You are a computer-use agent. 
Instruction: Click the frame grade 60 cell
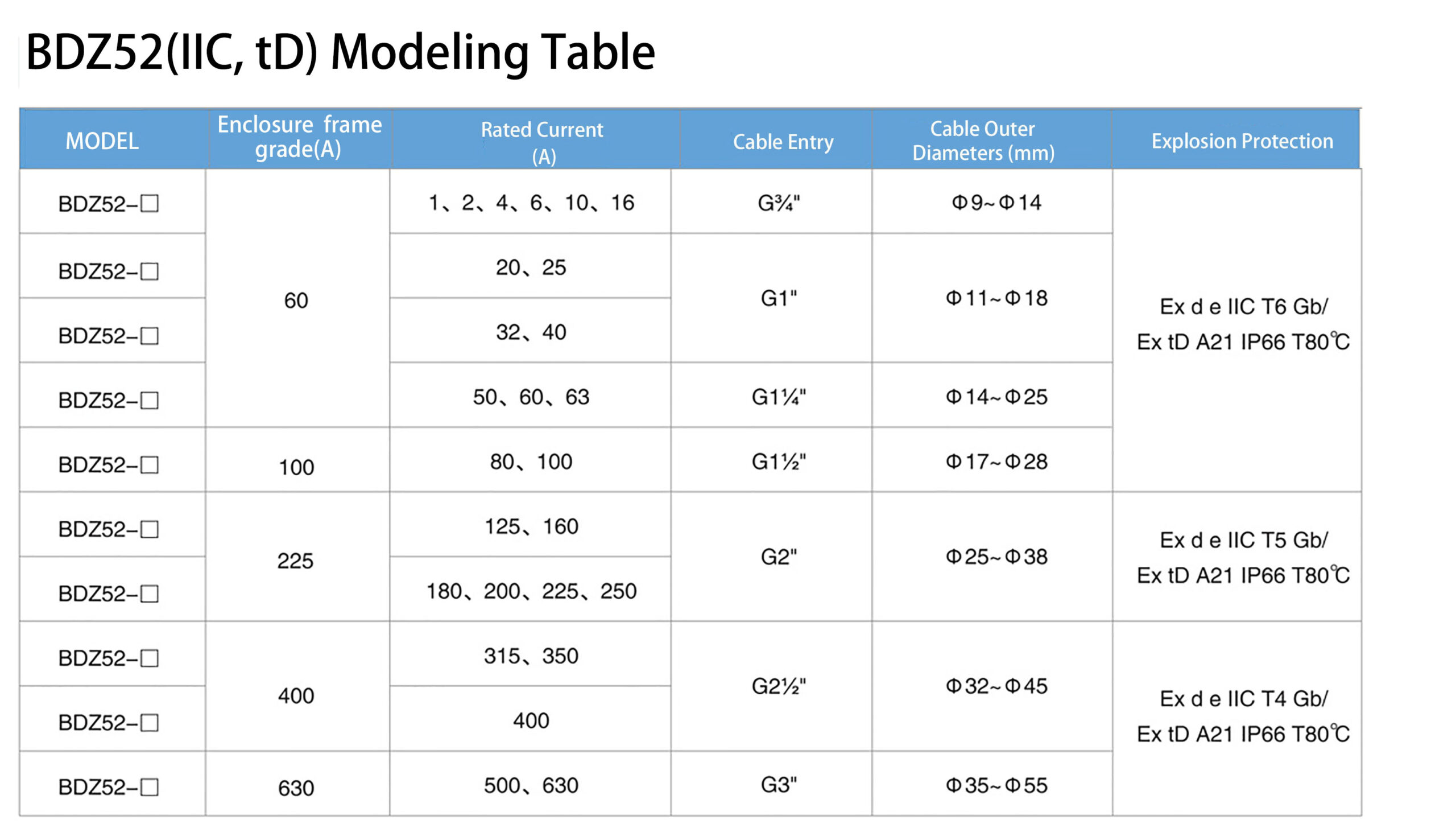(x=297, y=298)
